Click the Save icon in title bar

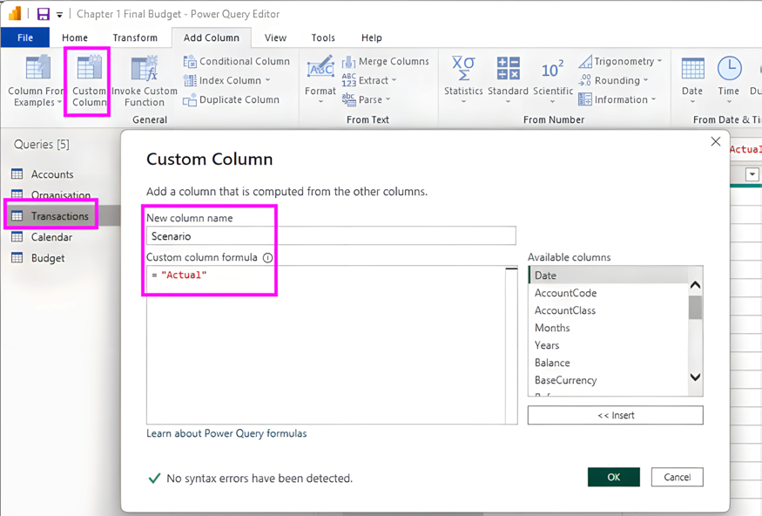[x=43, y=14]
